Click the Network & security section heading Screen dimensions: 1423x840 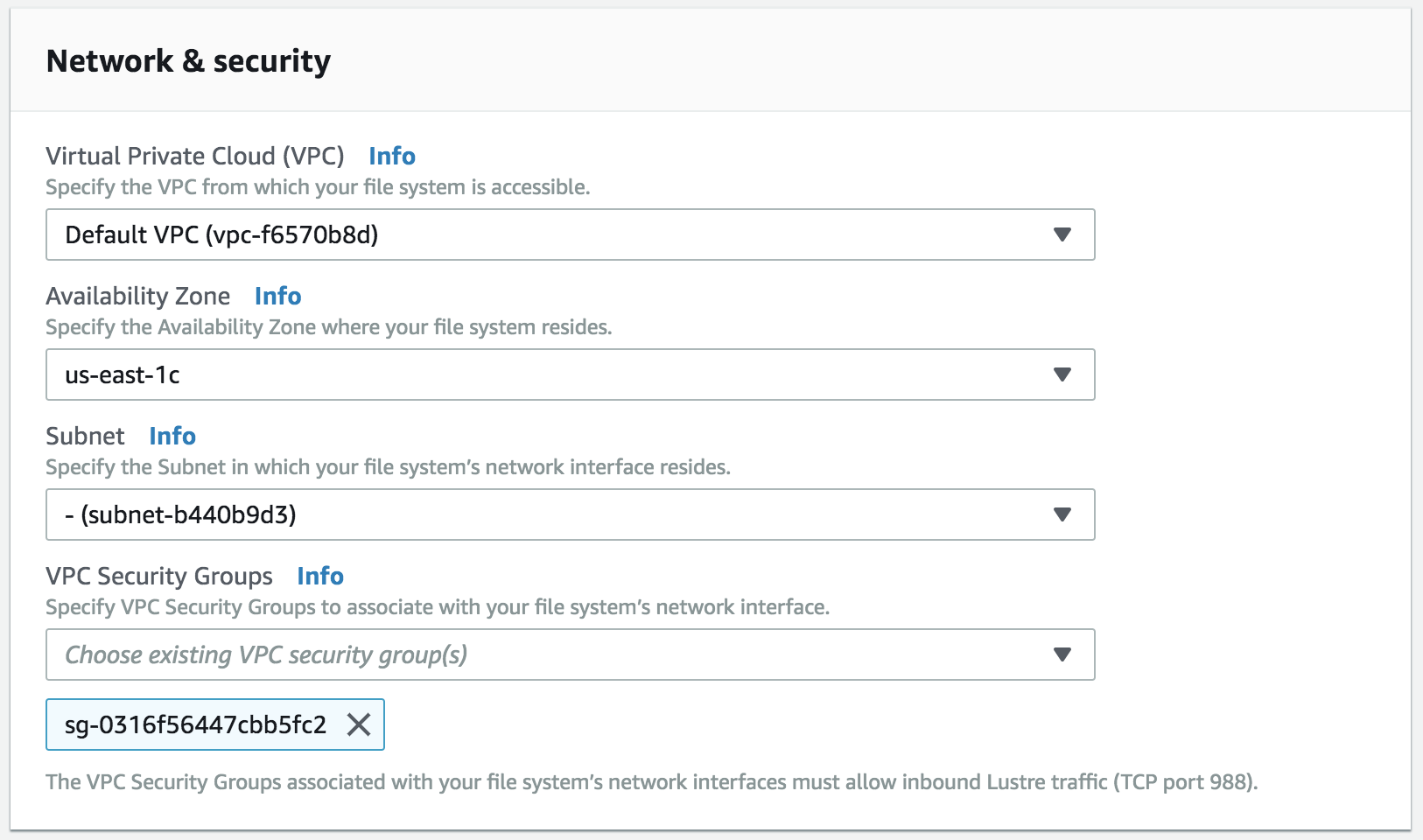pyautogui.click(x=188, y=61)
